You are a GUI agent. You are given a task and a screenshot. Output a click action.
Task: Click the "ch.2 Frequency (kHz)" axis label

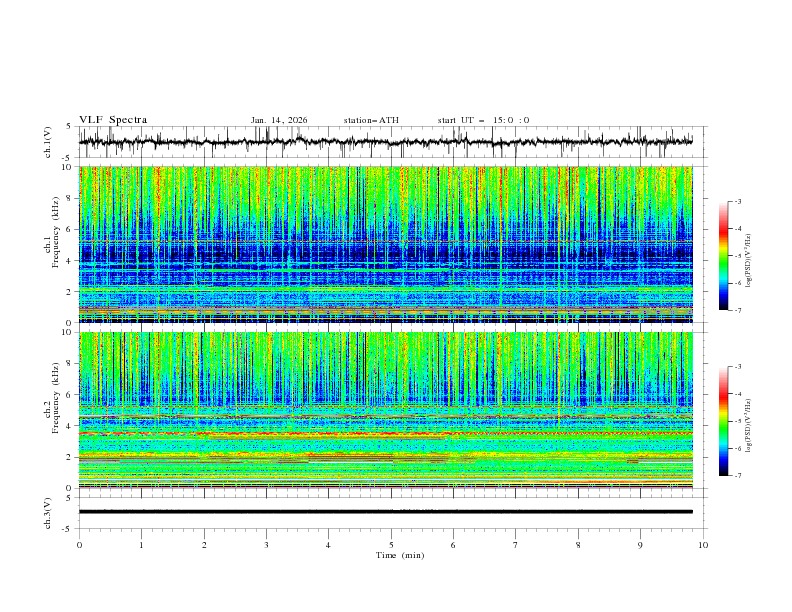click(x=52, y=398)
